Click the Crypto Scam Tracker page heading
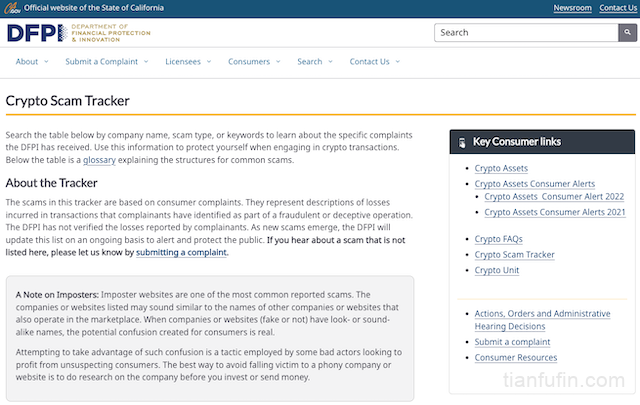640x405 pixels. pos(68,101)
